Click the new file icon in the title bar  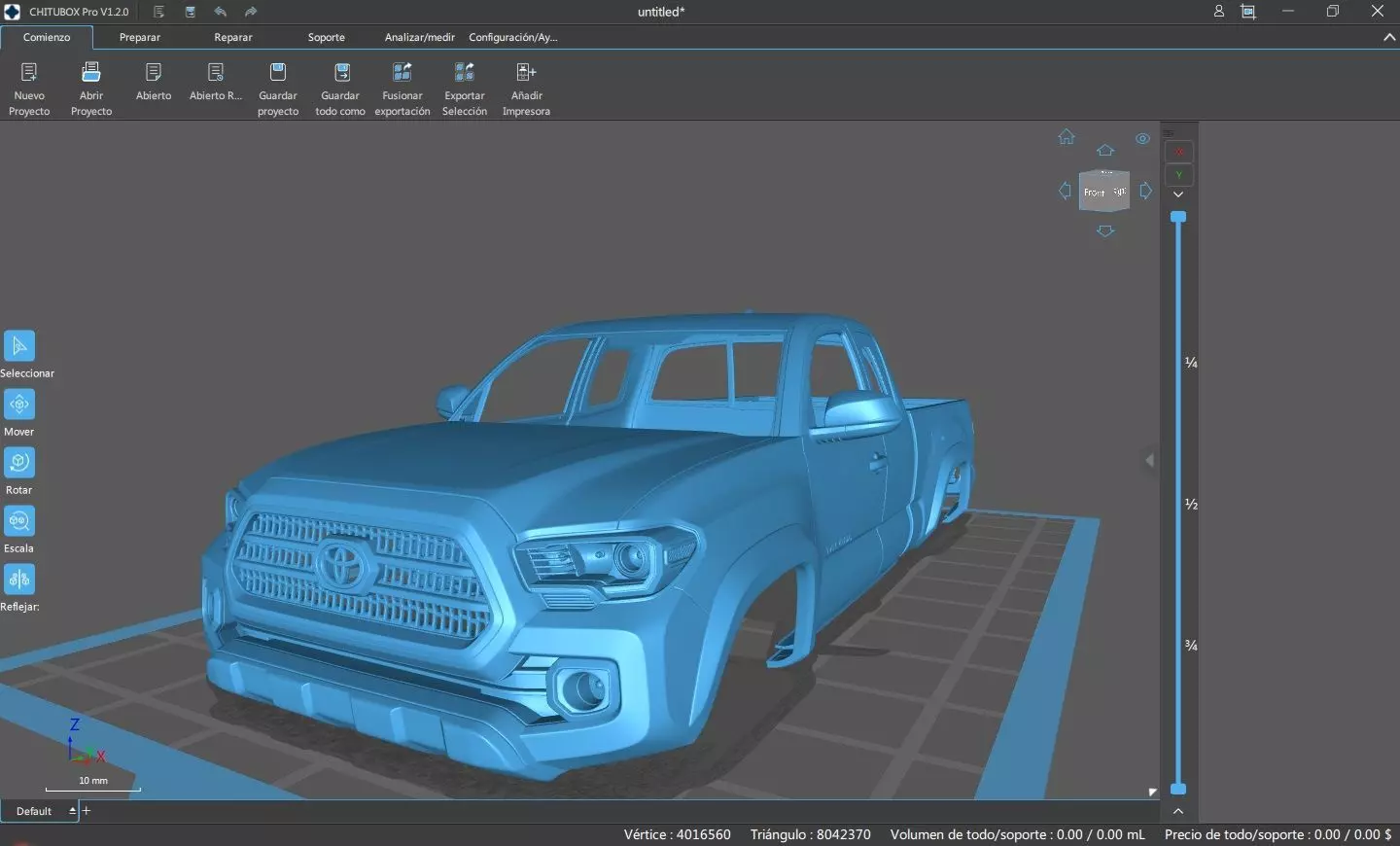(158, 12)
